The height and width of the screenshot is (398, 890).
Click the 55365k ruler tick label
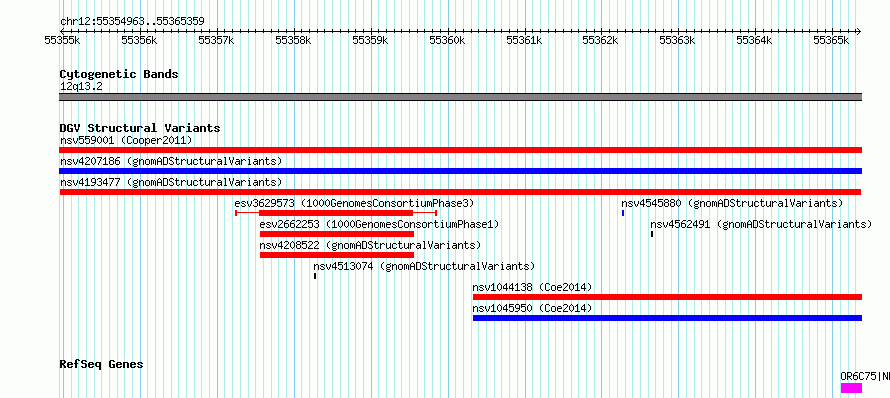point(832,40)
